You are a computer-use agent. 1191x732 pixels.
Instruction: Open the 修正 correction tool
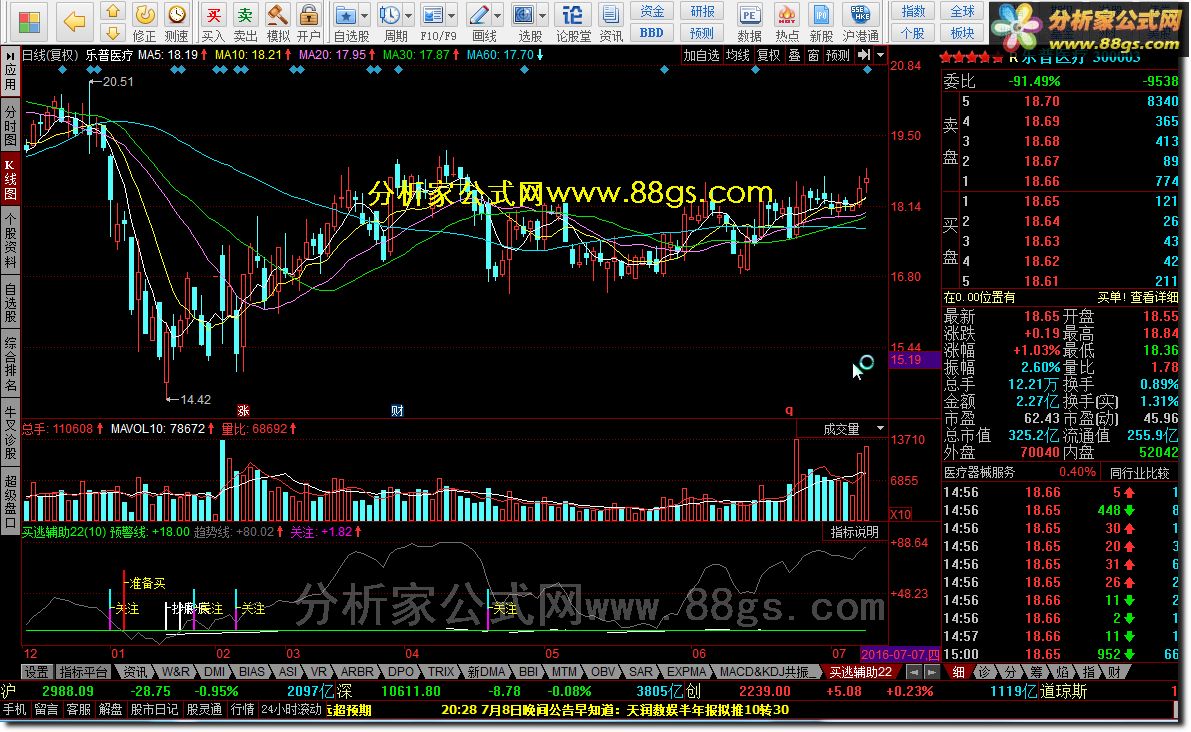pos(144,22)
